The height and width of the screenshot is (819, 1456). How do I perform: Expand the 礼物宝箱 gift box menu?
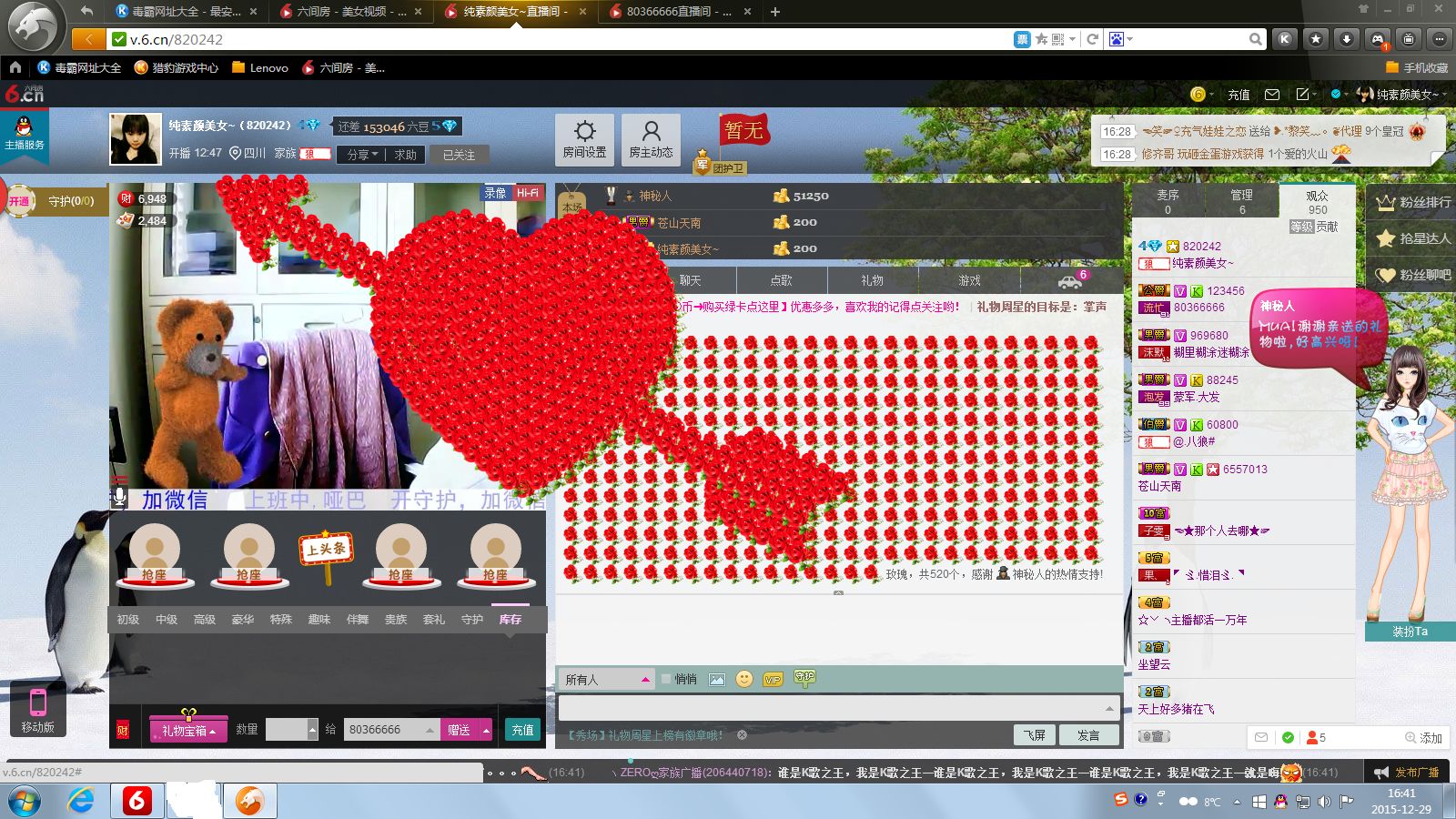(x=188, y=730)
